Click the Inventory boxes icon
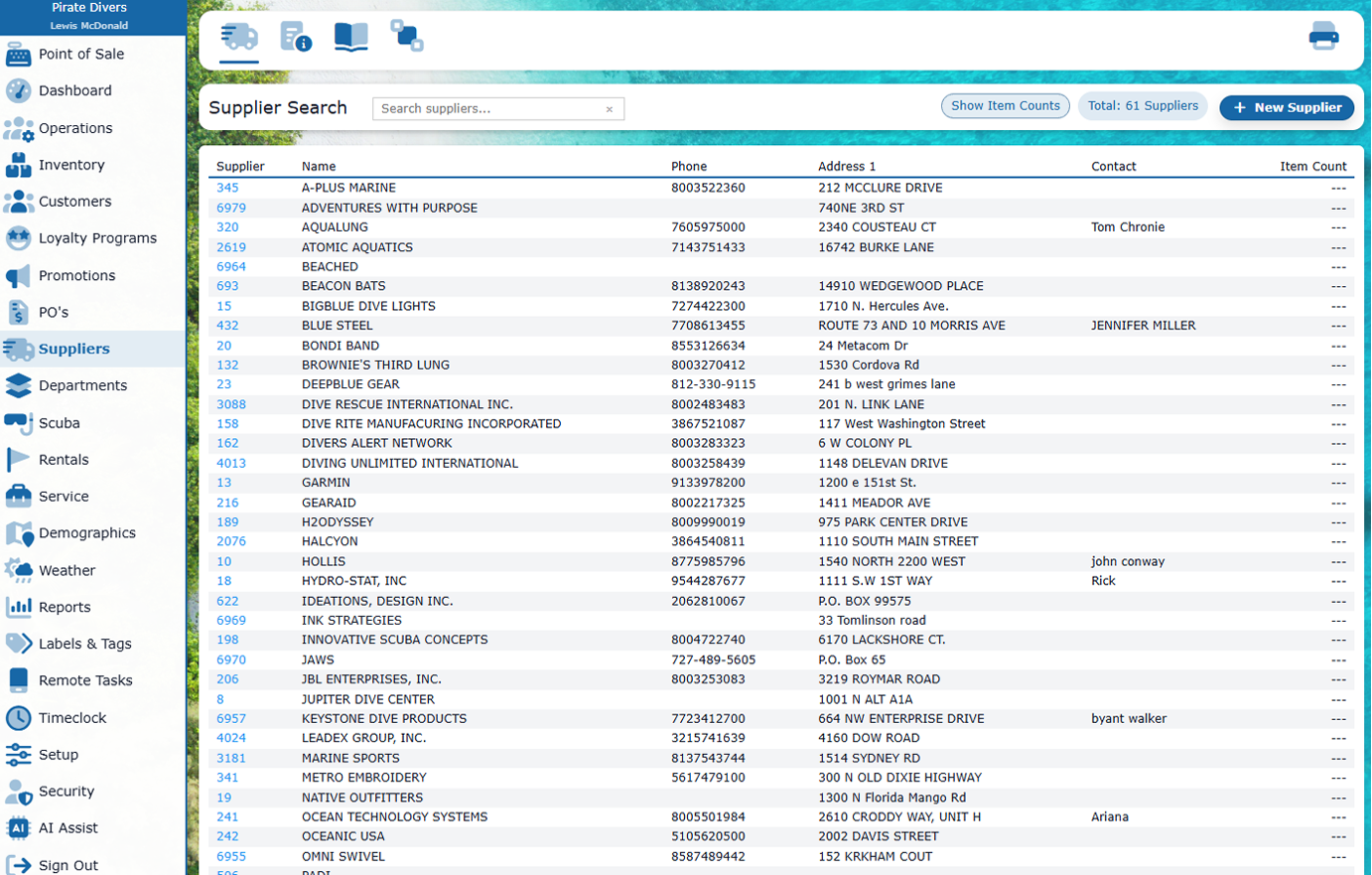This screenshot has width=1372, height=875. [18, 165]
